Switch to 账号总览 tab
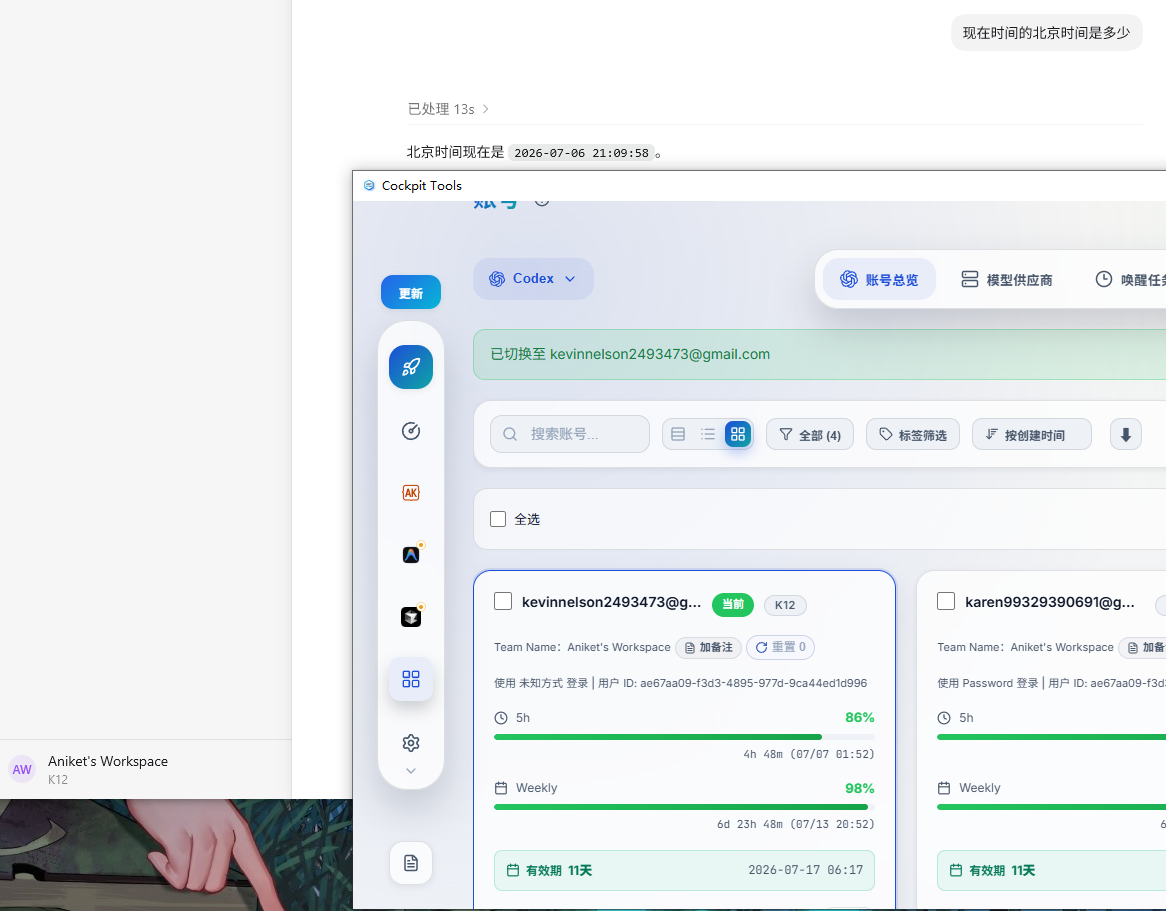Image resolution: width=1166 pixels, height=911 pixels. pos(879,280)
